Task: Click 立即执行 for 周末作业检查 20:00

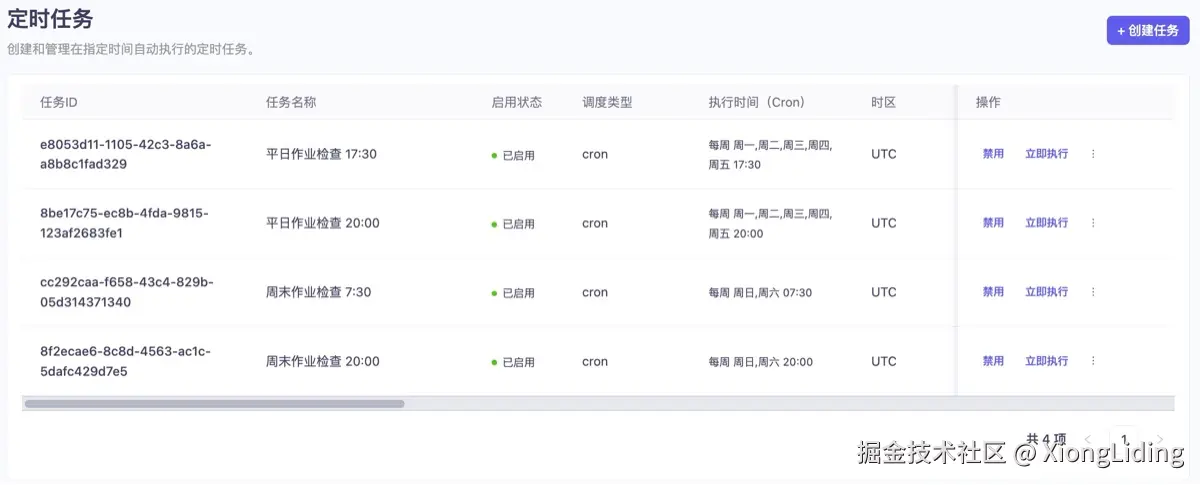Action: 1046,361
